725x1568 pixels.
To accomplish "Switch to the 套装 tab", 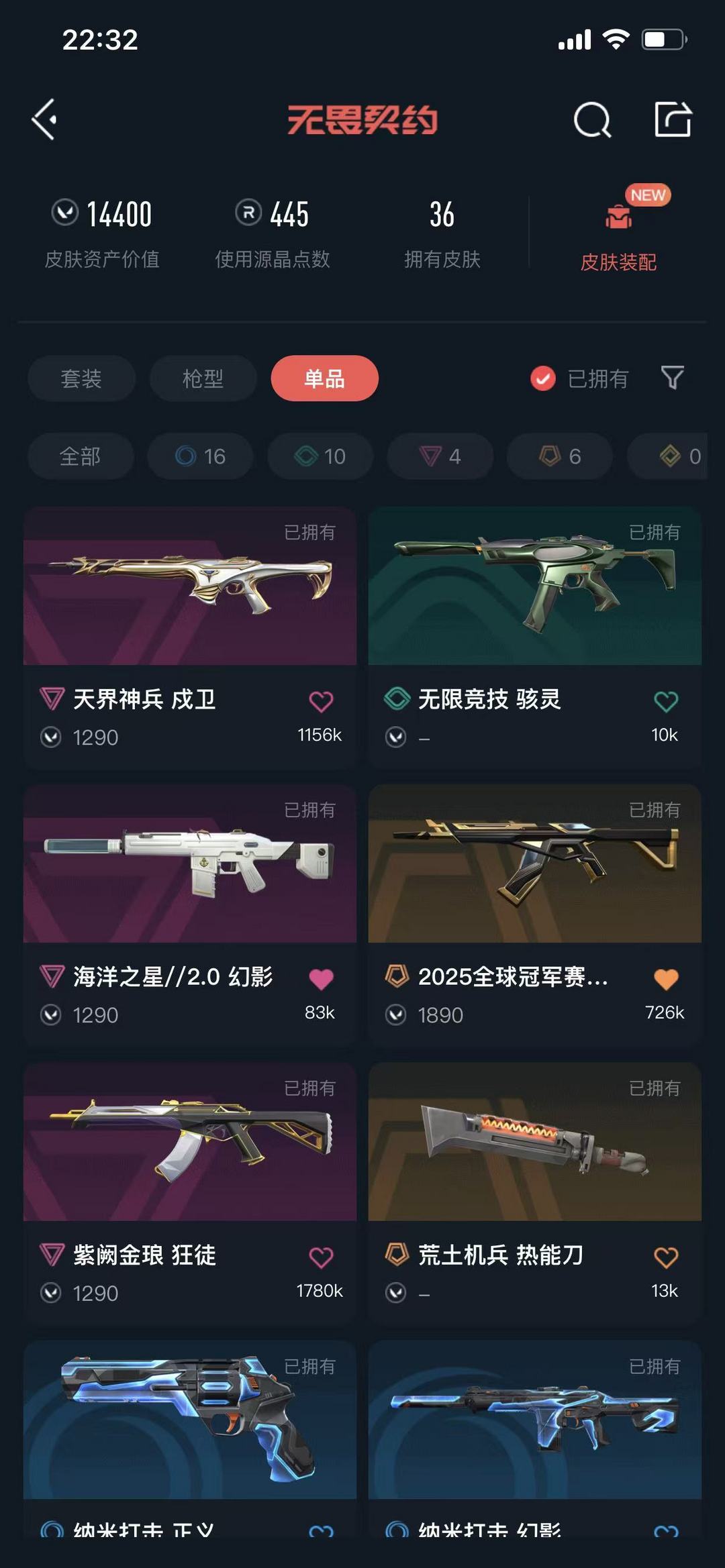I will tap(81, 378).
